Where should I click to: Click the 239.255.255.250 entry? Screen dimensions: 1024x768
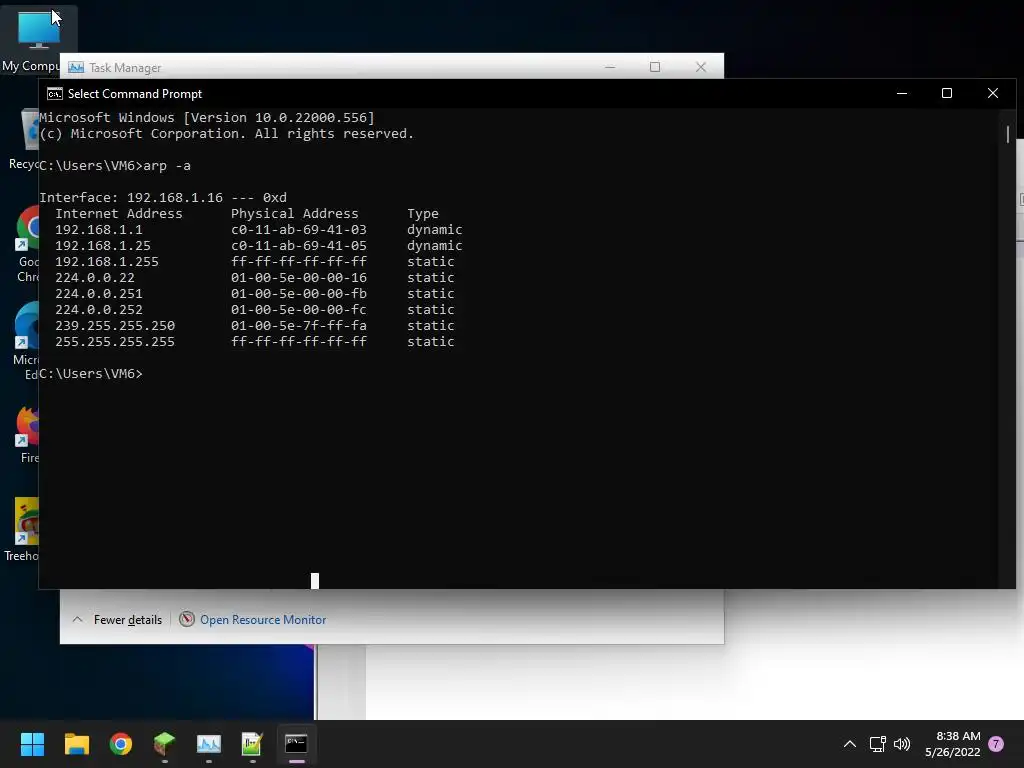(115, 326)
